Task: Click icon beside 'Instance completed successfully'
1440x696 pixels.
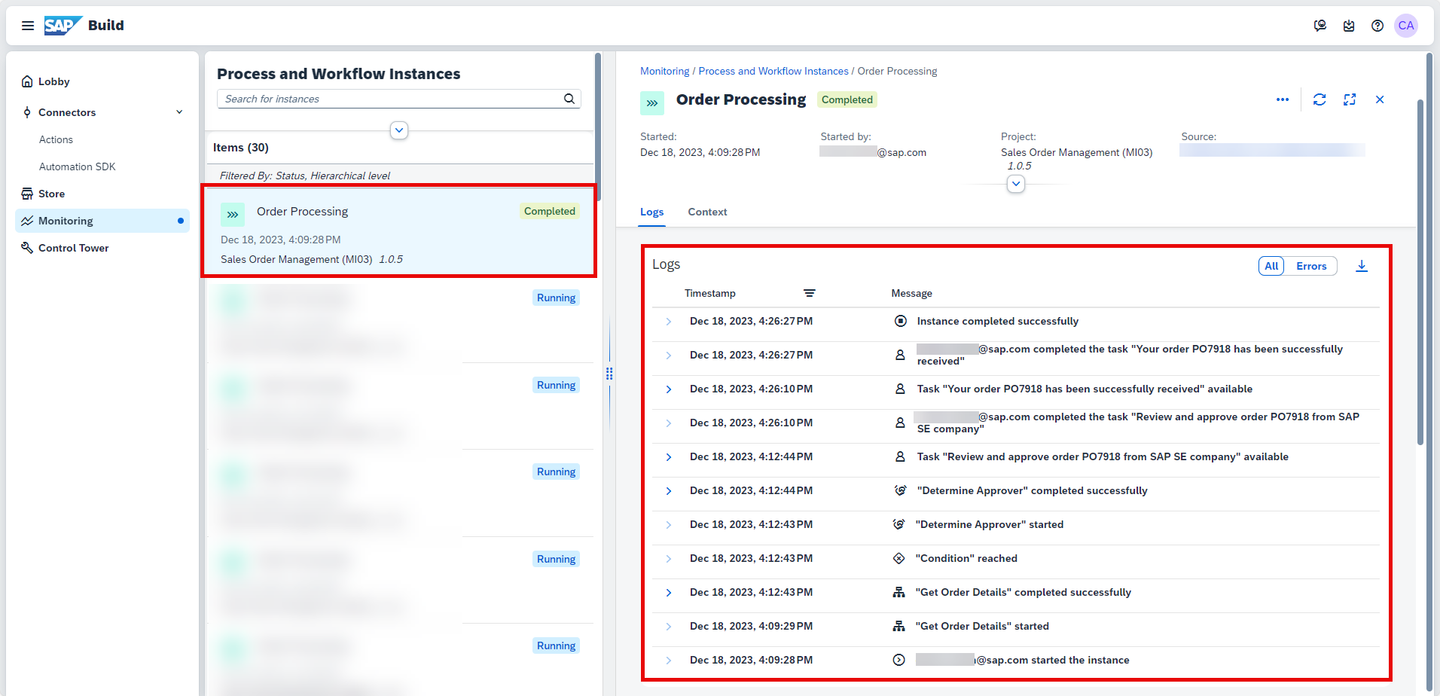Action: 900,321
